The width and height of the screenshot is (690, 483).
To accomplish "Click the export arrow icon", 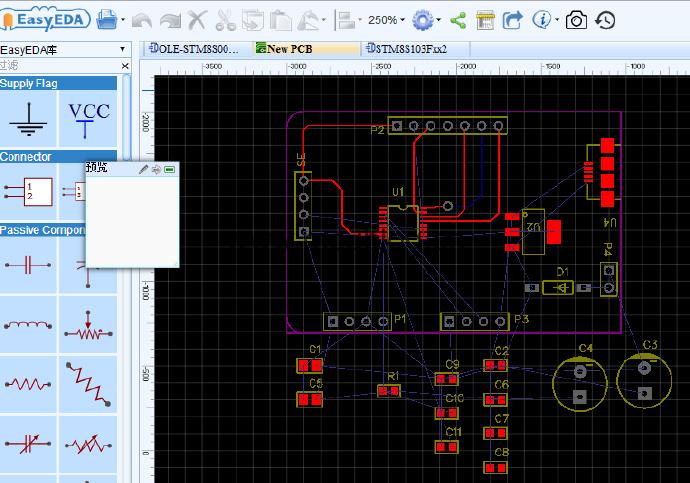I will click(x=512, y=20).
